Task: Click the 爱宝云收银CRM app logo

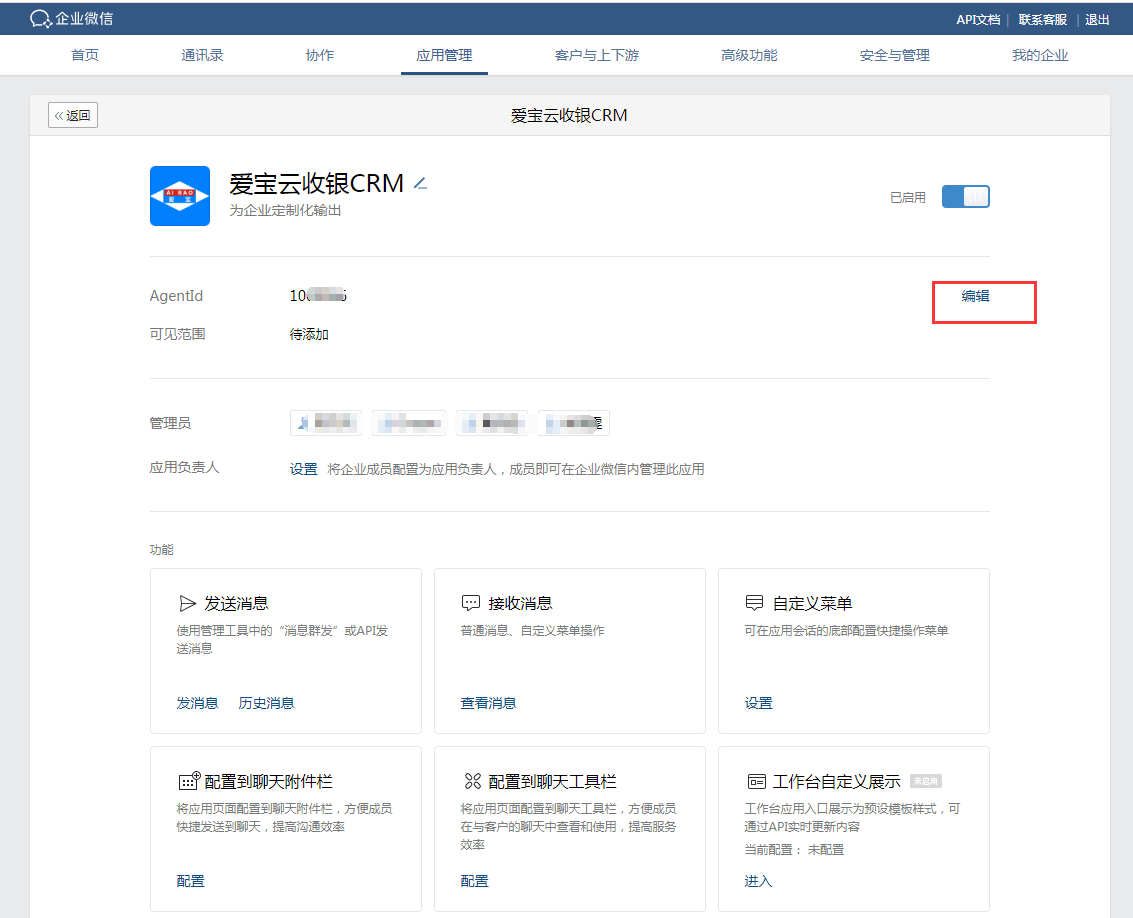Action: (x=180, y=196)
